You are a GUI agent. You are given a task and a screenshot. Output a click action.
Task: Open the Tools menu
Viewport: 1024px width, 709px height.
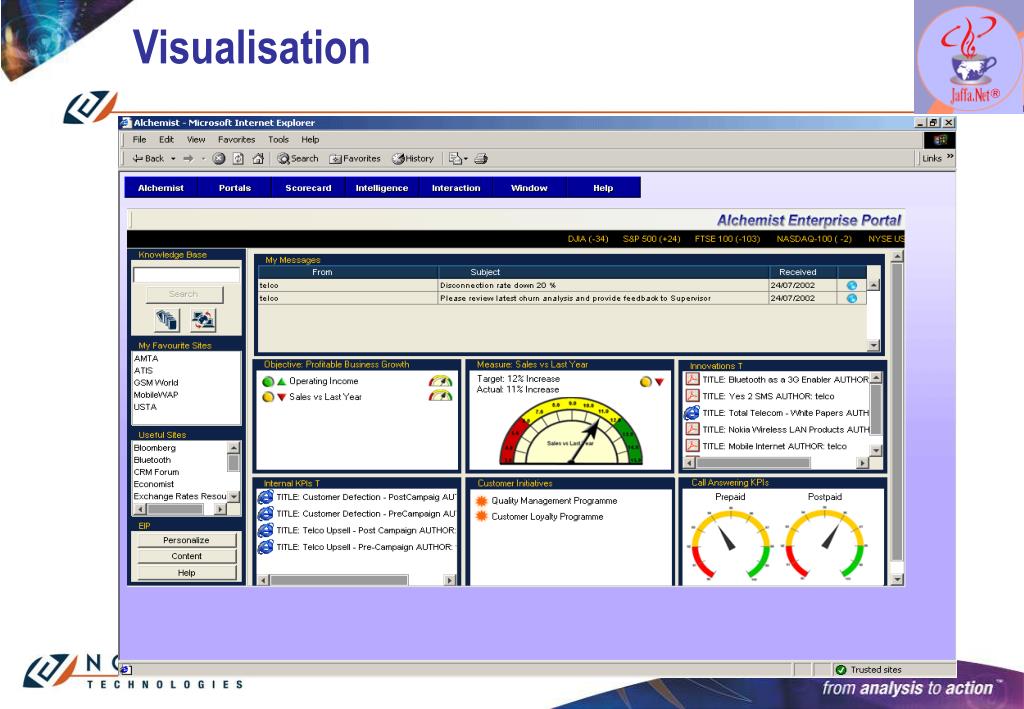[x=278, y=140]
